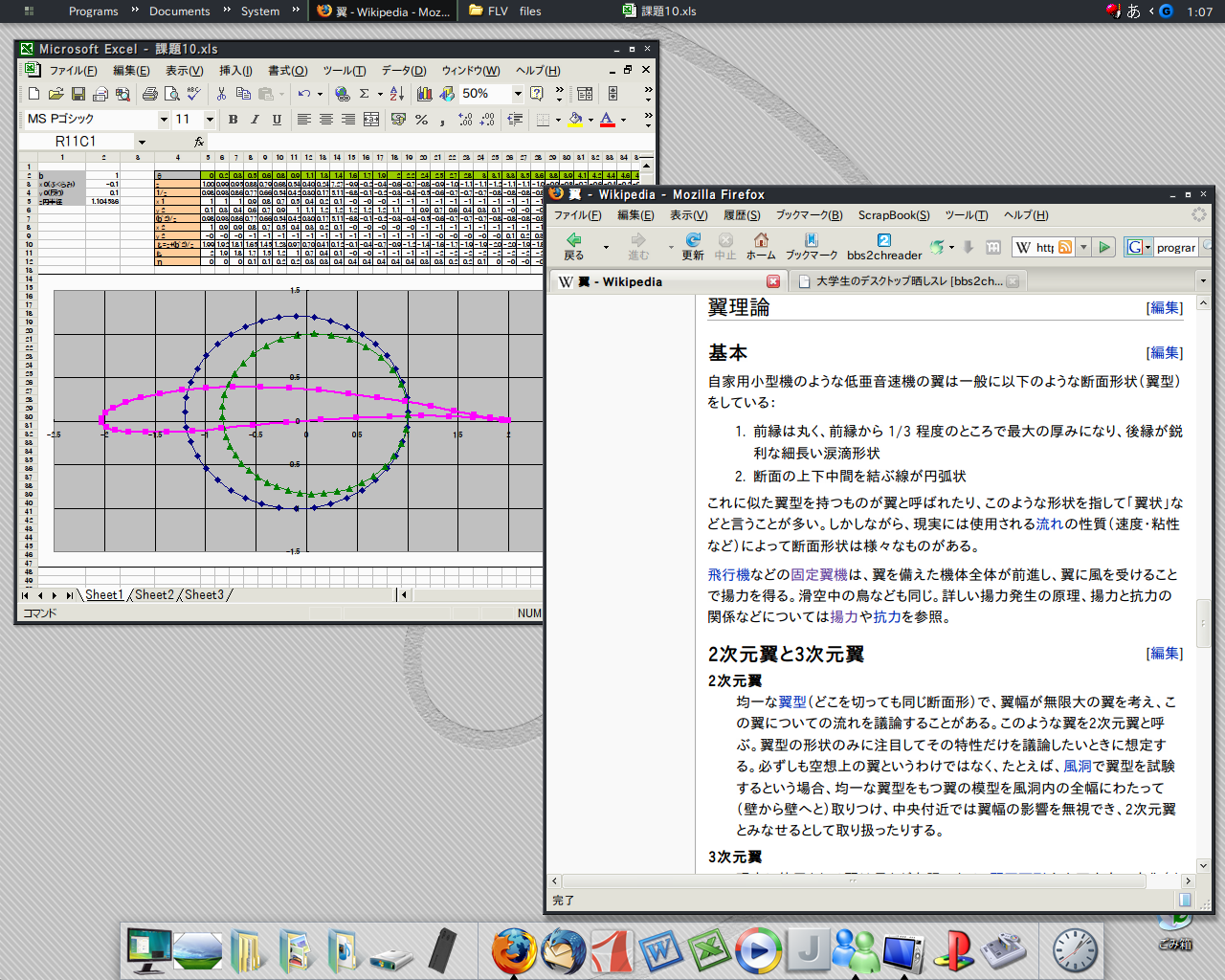This screenshot has width=1225, height=980.
Task: Click the Save icon in Excel toolbar
Action: pos(78,94)
